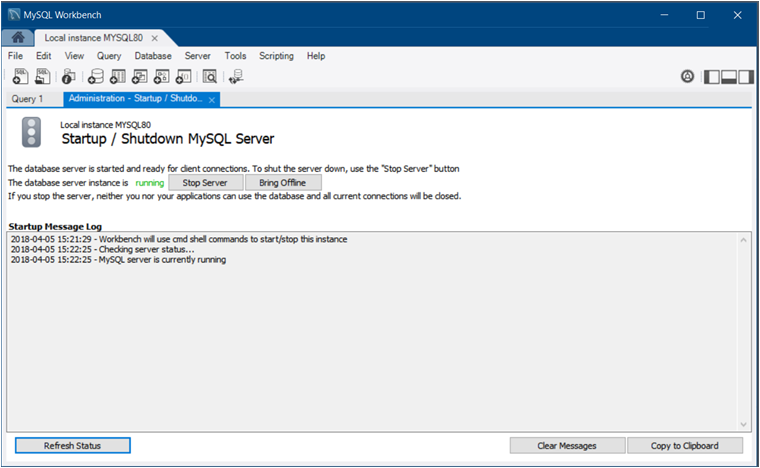The image size is (760, 468).
Task: Click log line 'Checking server status...'
Action: tap(102, 250)
